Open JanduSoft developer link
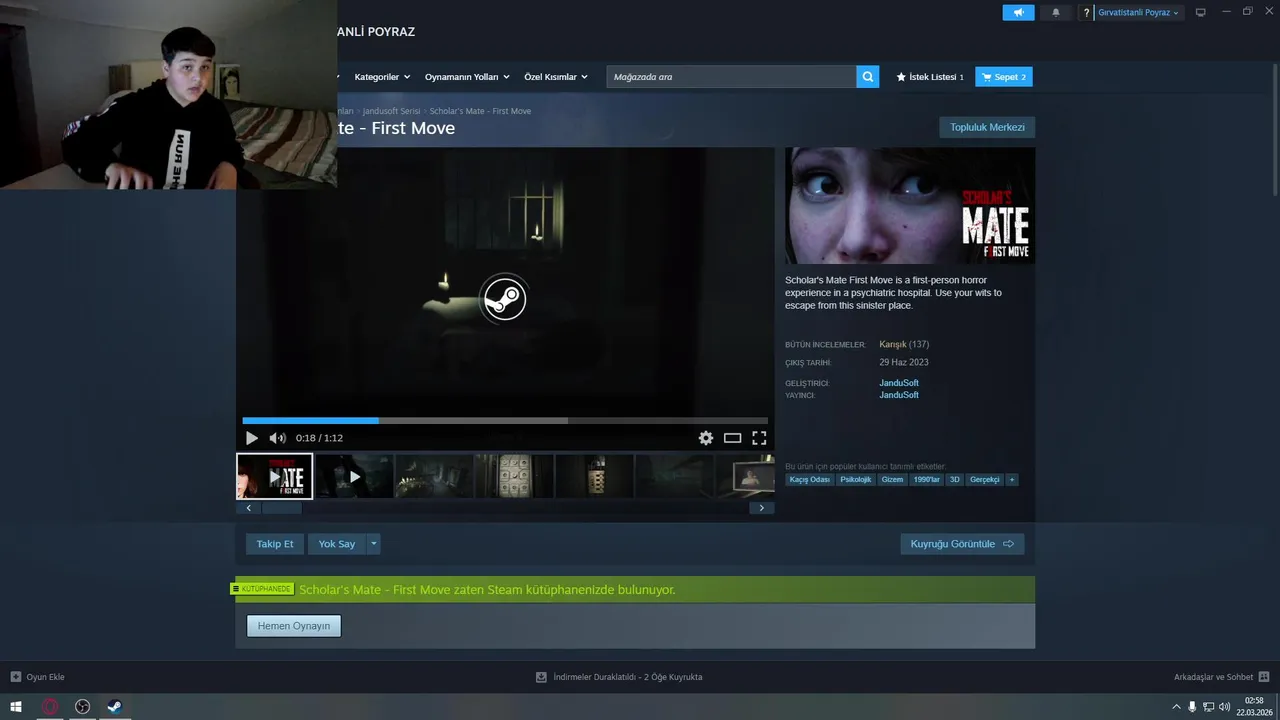Screen dimensions: 1280x720 click(899, 383)
